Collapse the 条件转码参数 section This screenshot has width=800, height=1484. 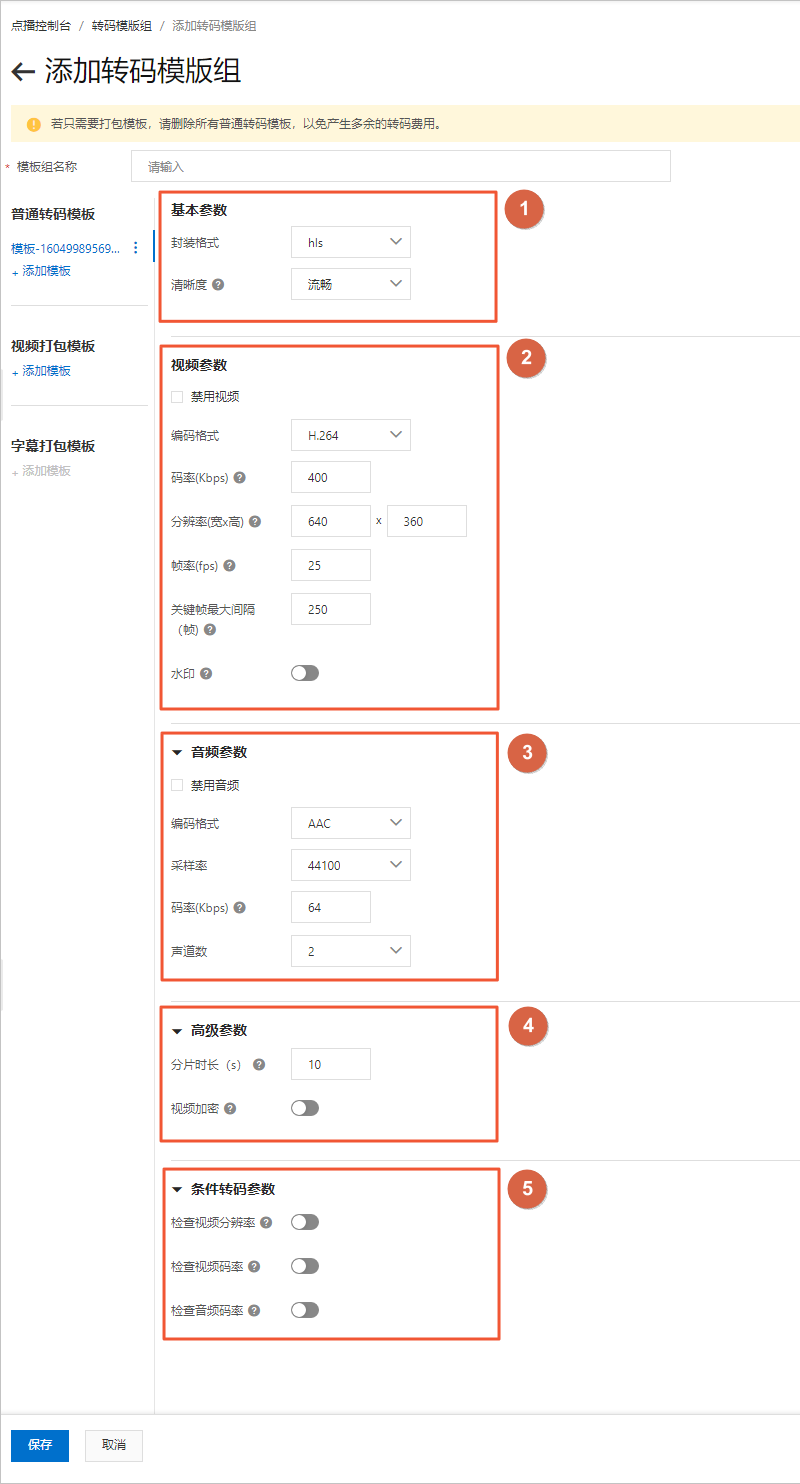(177, 1190)
